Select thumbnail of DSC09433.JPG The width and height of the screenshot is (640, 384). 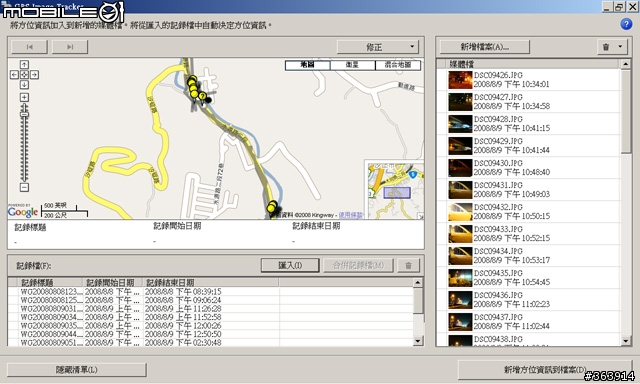click(x=460, y=234)
